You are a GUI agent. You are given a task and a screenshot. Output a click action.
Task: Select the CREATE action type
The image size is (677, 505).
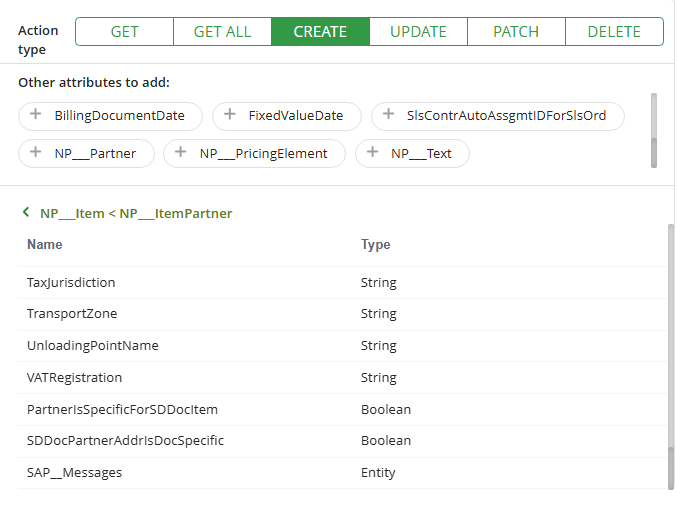click(x=320, y=32)
